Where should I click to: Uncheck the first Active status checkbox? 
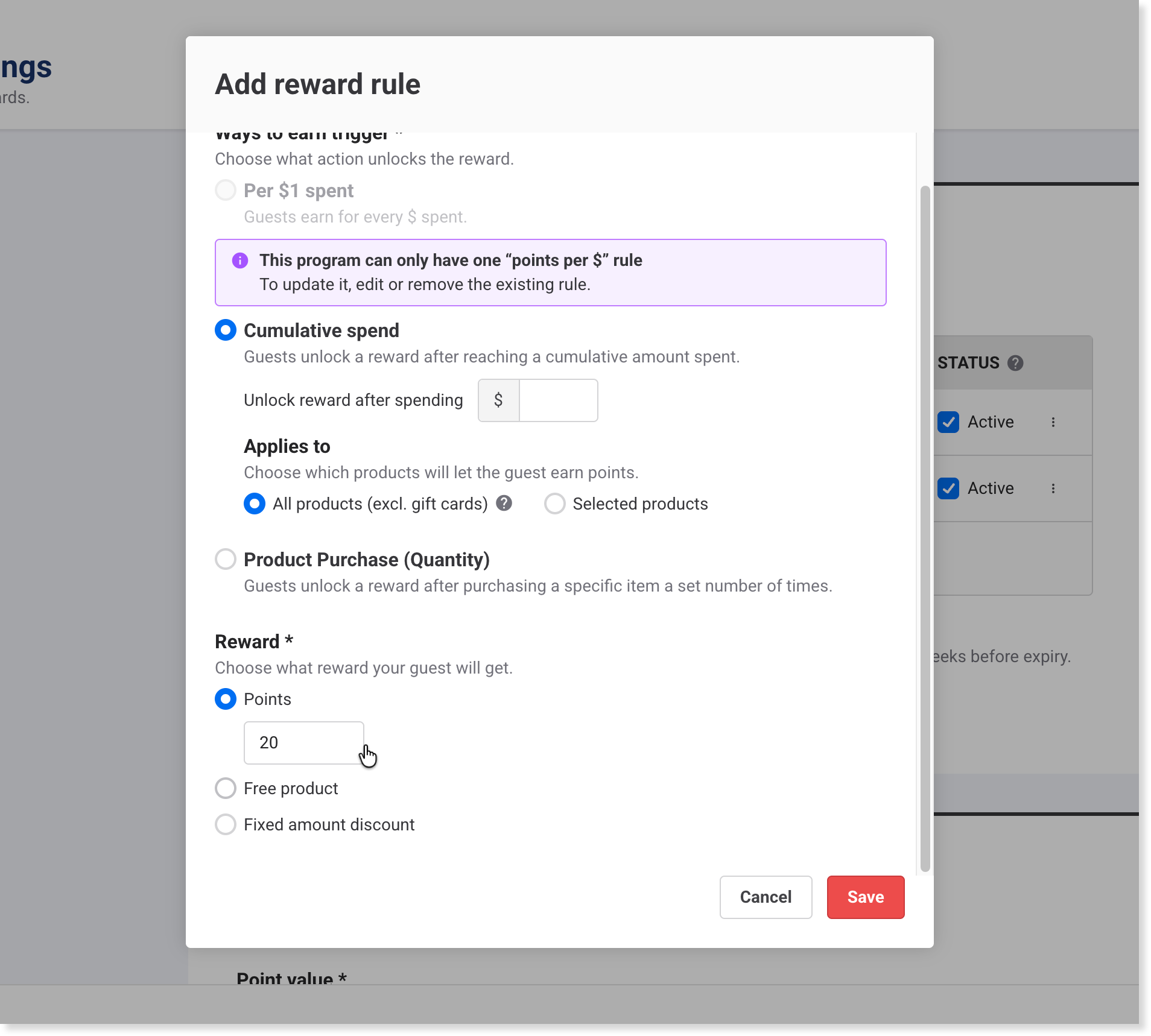[948, 422]
